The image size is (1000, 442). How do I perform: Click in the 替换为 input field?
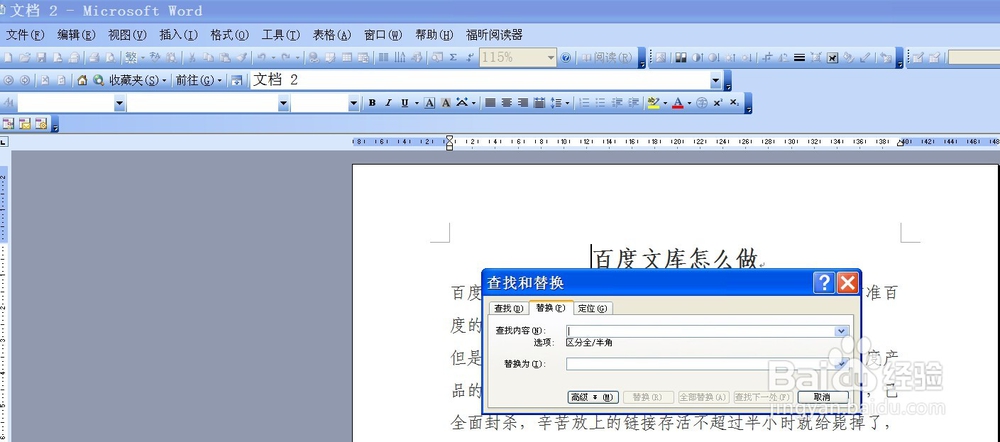click(x=707, y=364)
